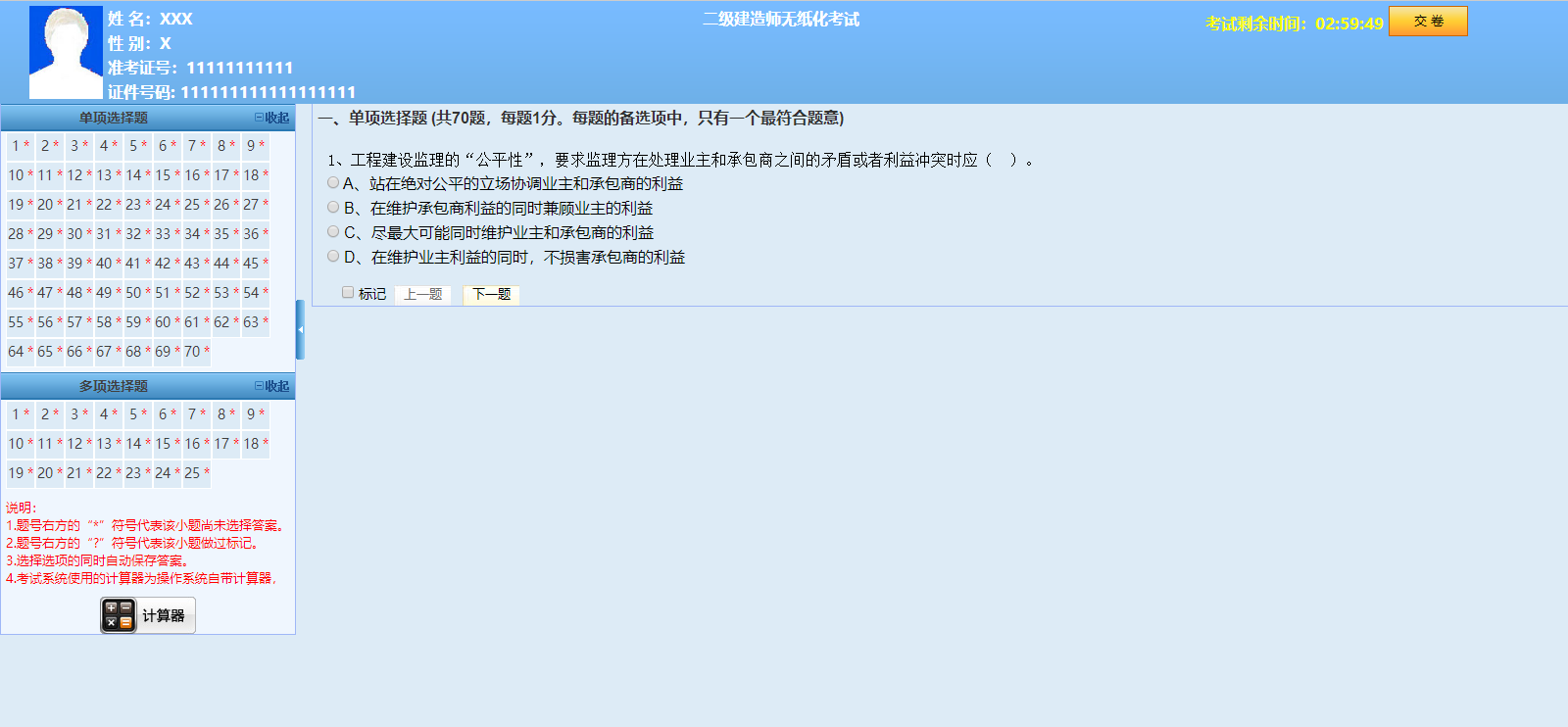The height and width of the screenshot is (727, 1568).
Task: Select answer option B radio button
Action: click(333, 208)
